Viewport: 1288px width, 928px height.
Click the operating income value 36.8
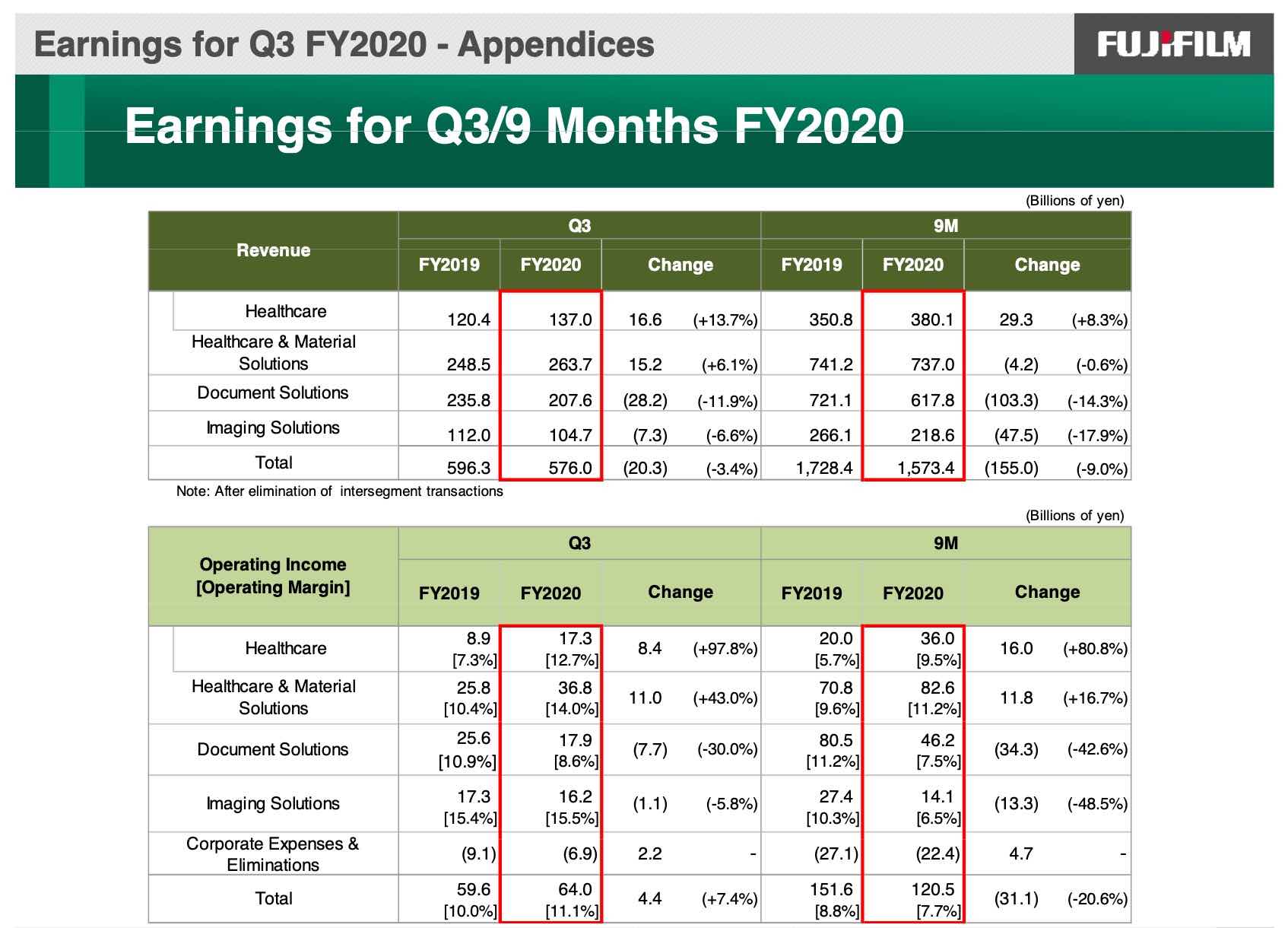pyautogui.click(x=575, y=688)
